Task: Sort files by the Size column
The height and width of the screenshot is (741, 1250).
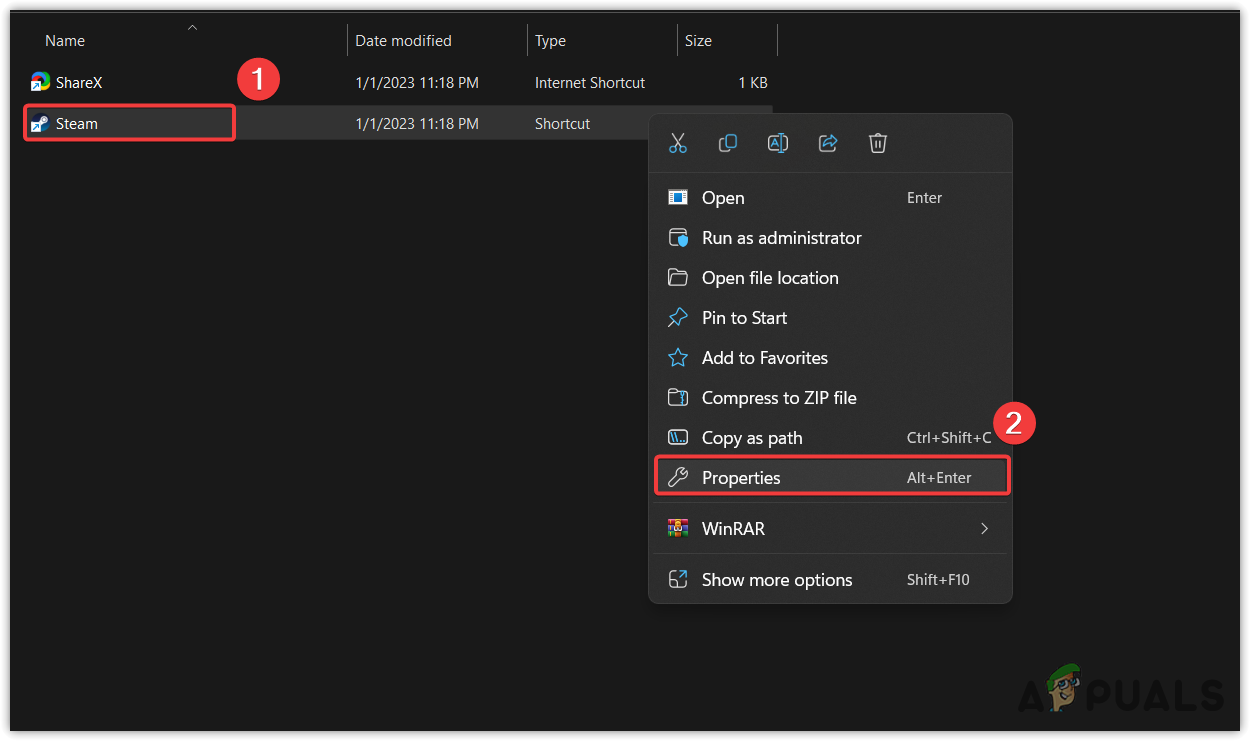Action: coord(698,41)
